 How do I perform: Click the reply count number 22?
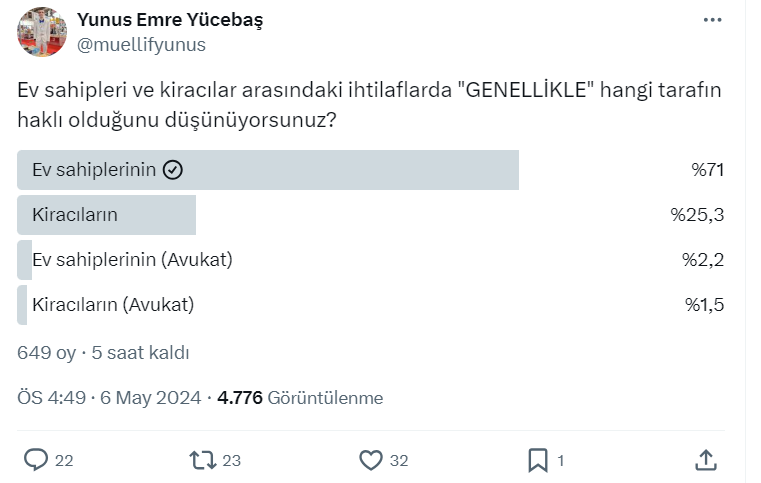(x=64, y=461)
